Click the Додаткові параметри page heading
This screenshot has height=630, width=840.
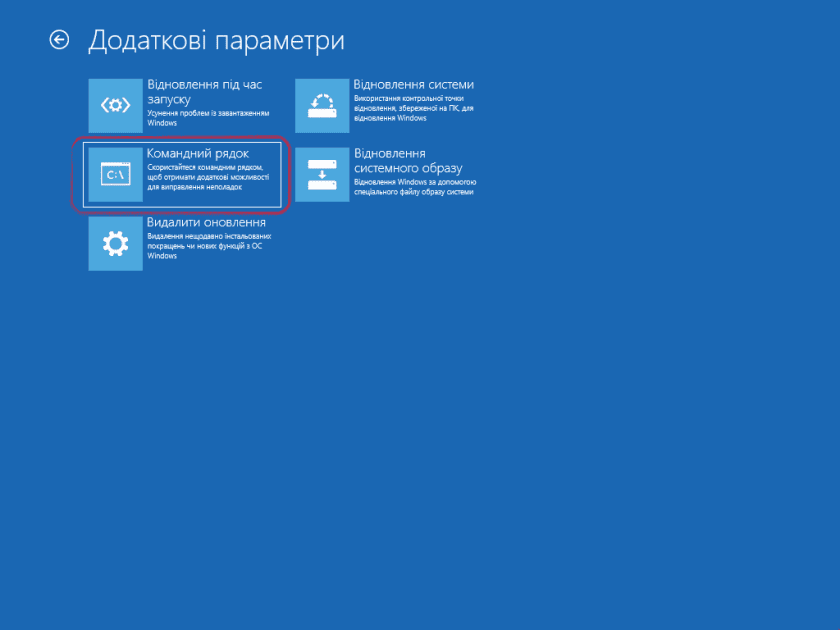pos(216,40)
